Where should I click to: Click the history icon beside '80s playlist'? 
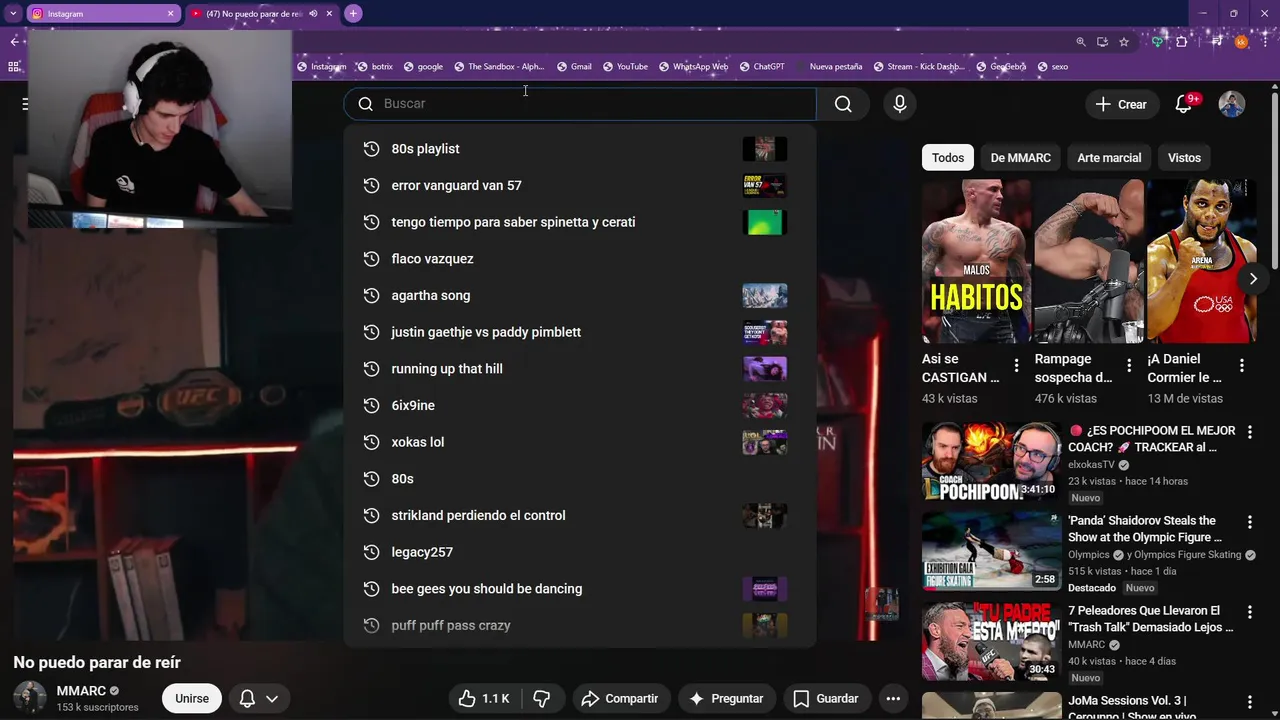click(x=371, y=149)
